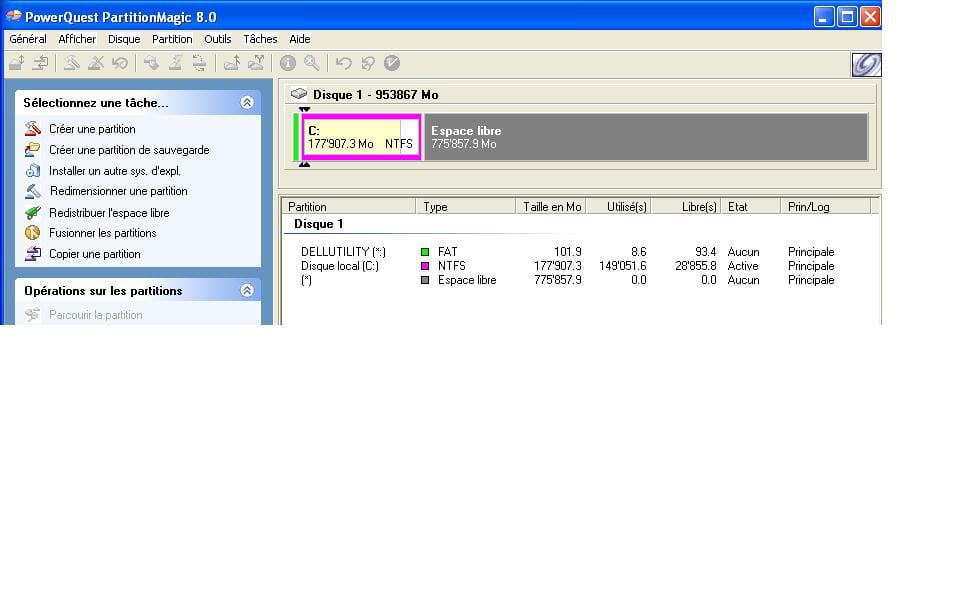Click Créer une partition de sauvegarde link
960x600 pixels.
point(129,149)
